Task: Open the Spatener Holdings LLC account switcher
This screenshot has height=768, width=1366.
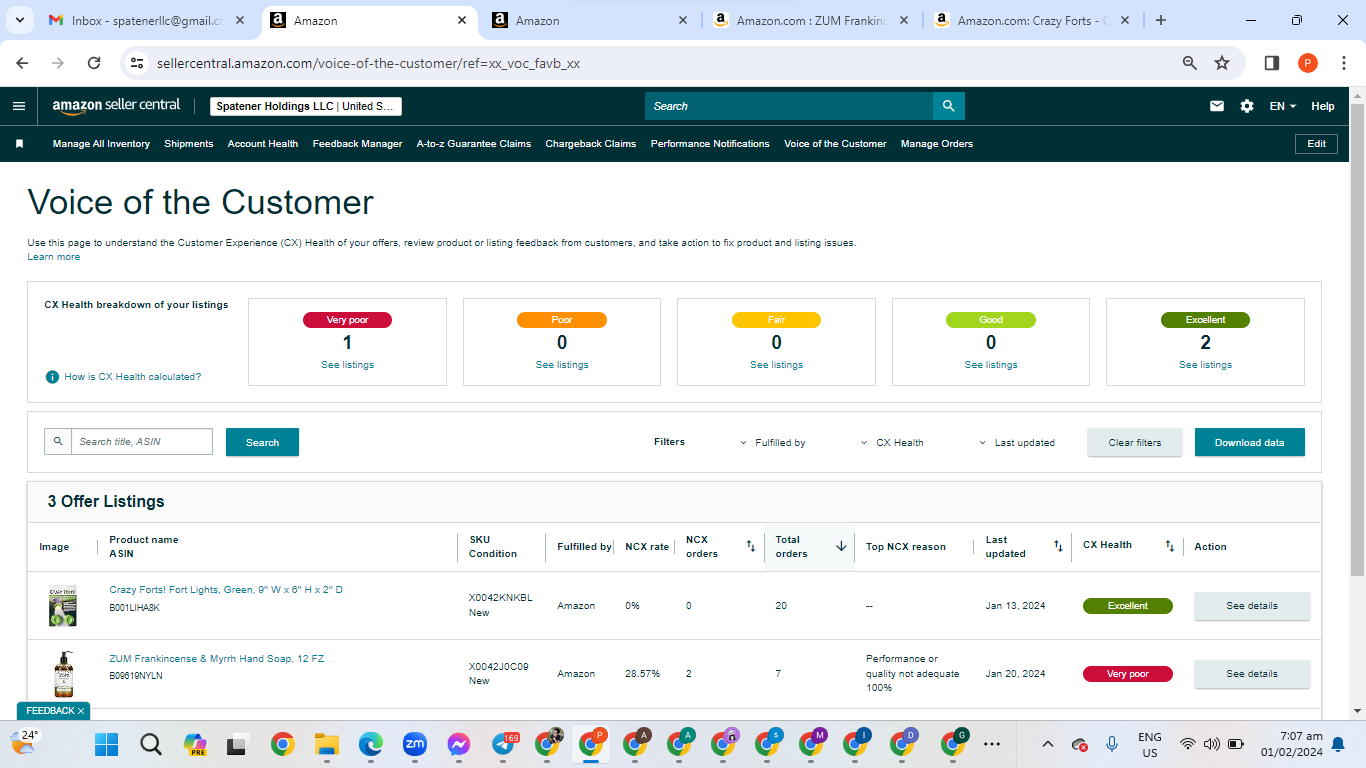Action: click(x=306, y=106)
